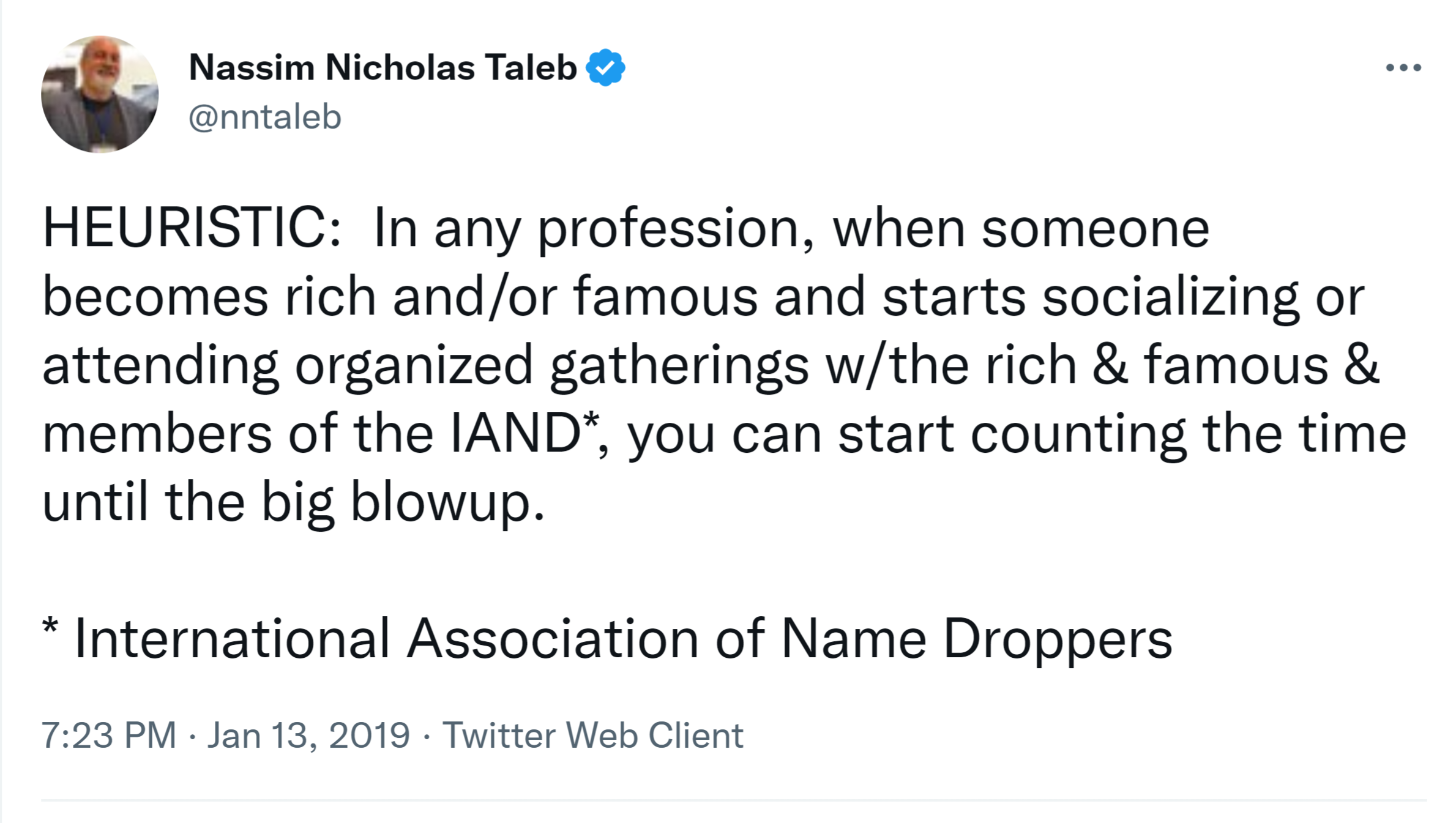Click the word "Droppers" in the footnote
The image size is (1456, 823).
point(1058,639)
